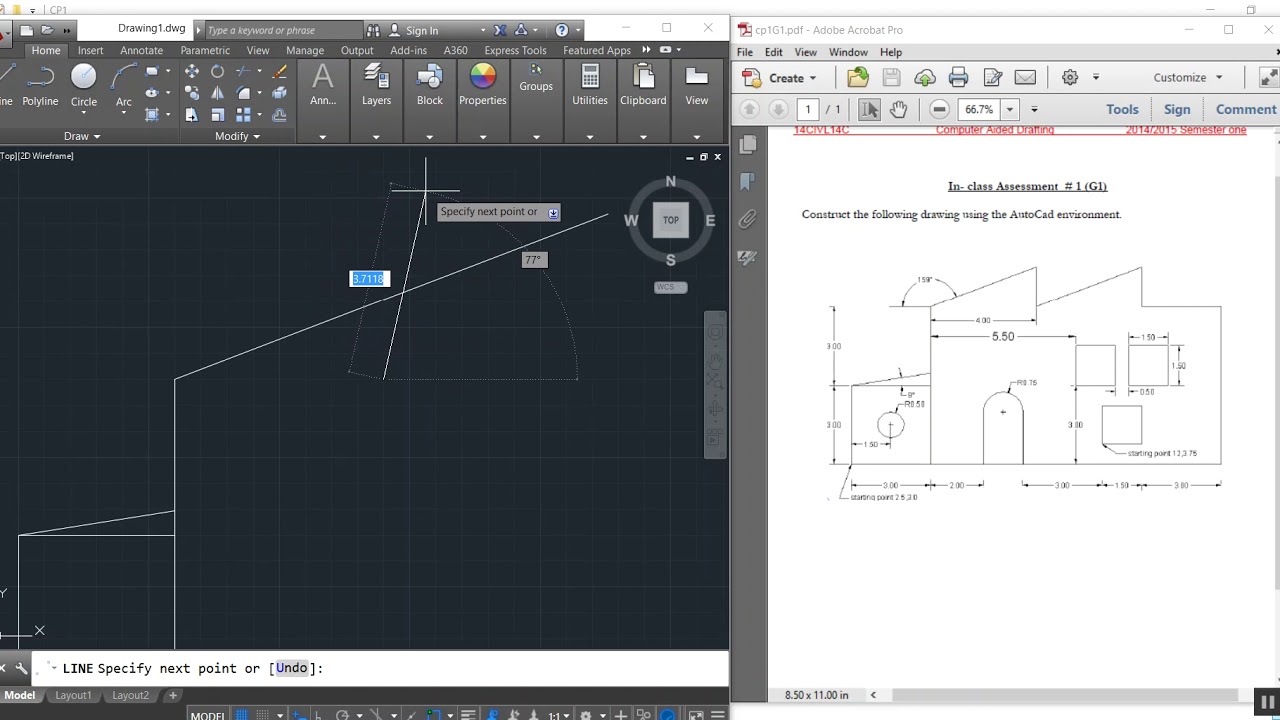Screen dimensions: 1280x720
Task: Click the Fillet tool in Modify panel
Action: coord(243,93)
